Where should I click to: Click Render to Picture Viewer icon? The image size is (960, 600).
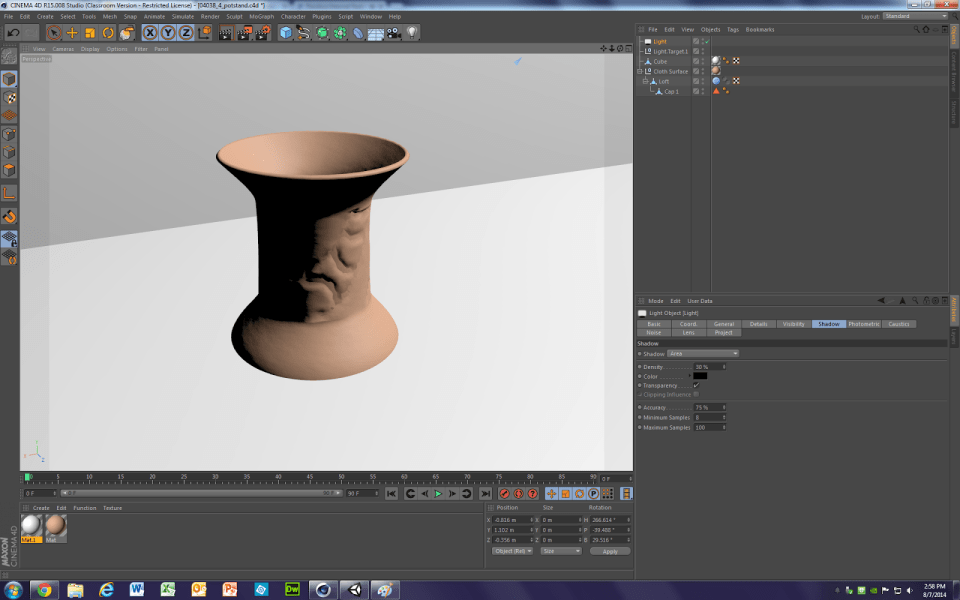(243, 33)
